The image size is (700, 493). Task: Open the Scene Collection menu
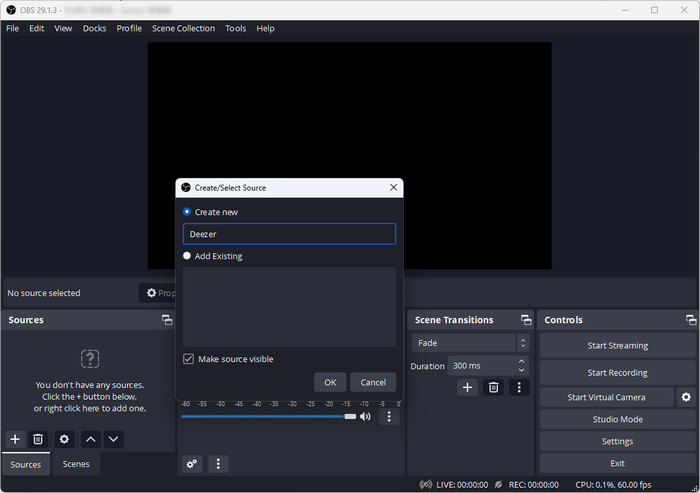183,28
